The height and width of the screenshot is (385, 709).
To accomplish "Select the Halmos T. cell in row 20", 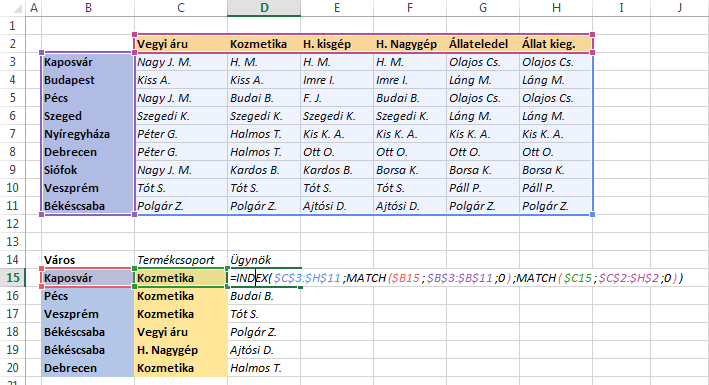I will [x=264, y=368].
